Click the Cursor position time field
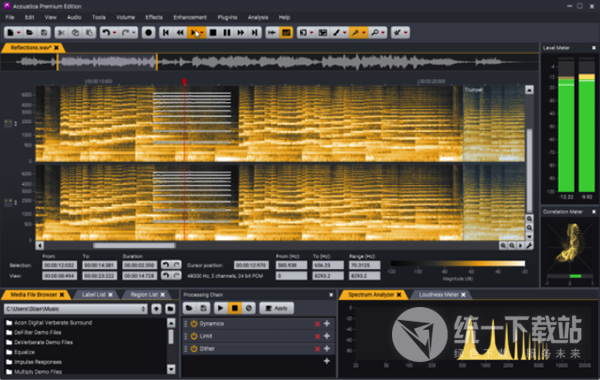The height and width of the screenshot is (380, 600). (x=251, y=265)
